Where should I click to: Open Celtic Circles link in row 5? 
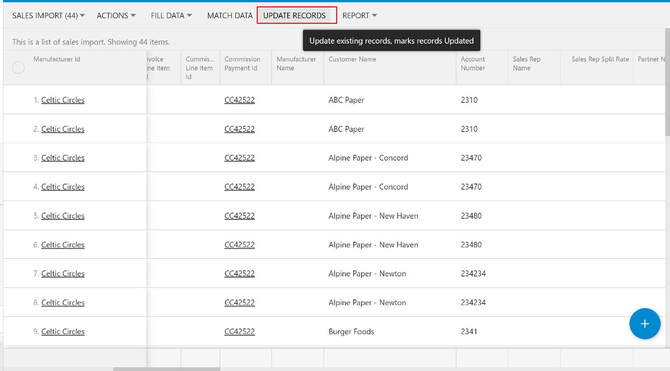(62, 216)
